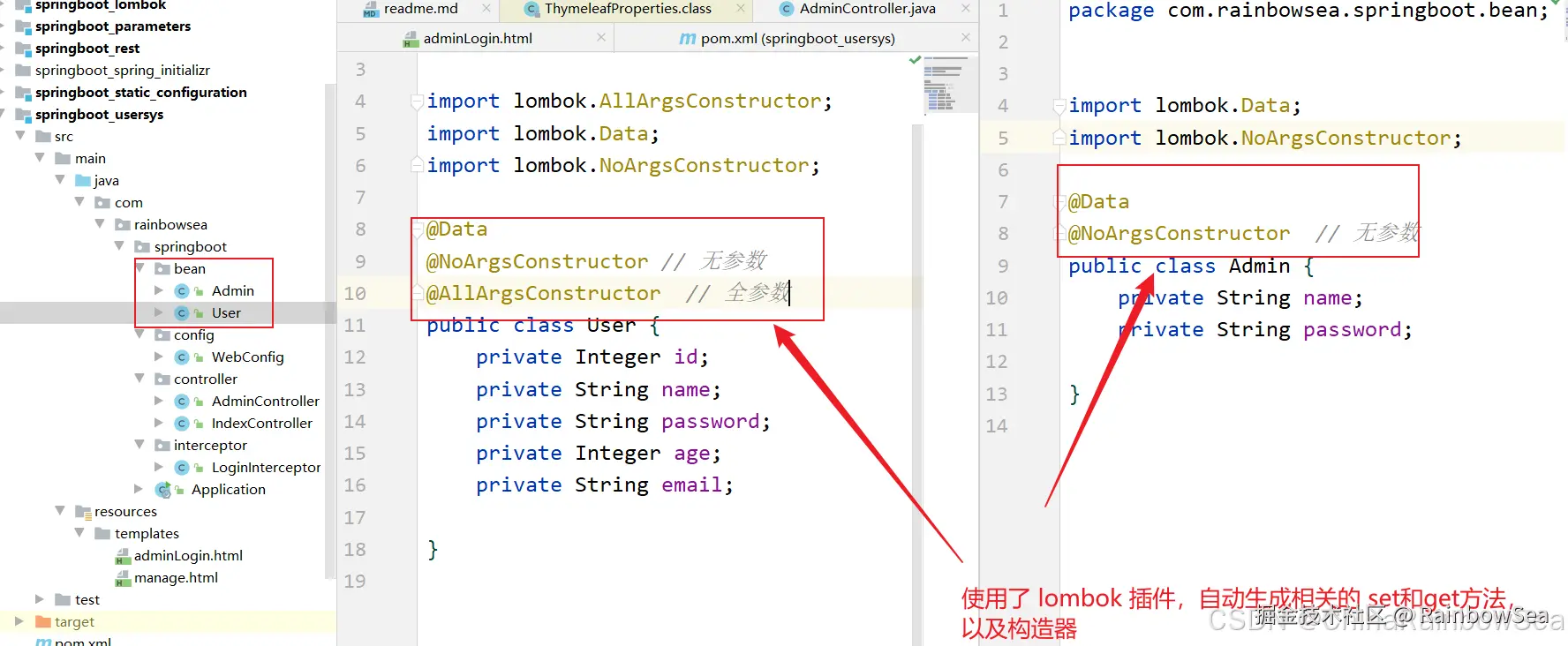Switch to ThymeleafProperties.class tab
The width and height of the screenshot is (1568, 646).
627,9
